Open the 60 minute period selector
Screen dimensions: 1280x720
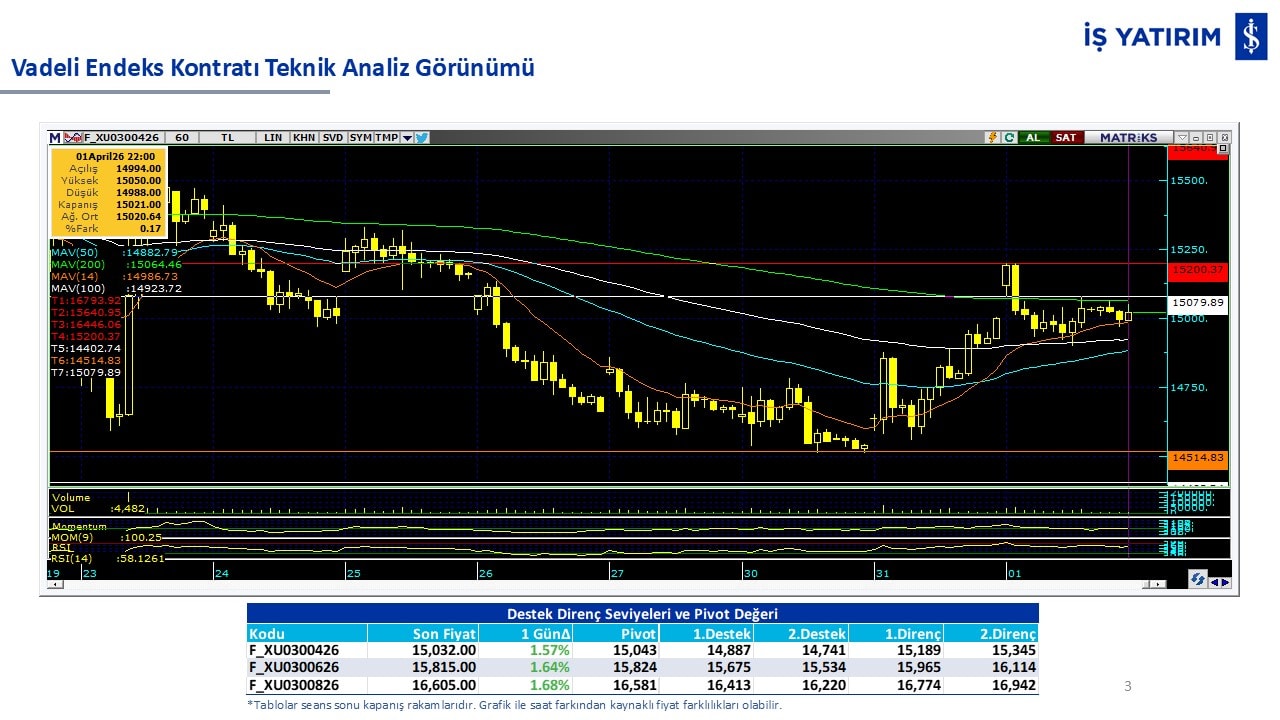(182, 138)
